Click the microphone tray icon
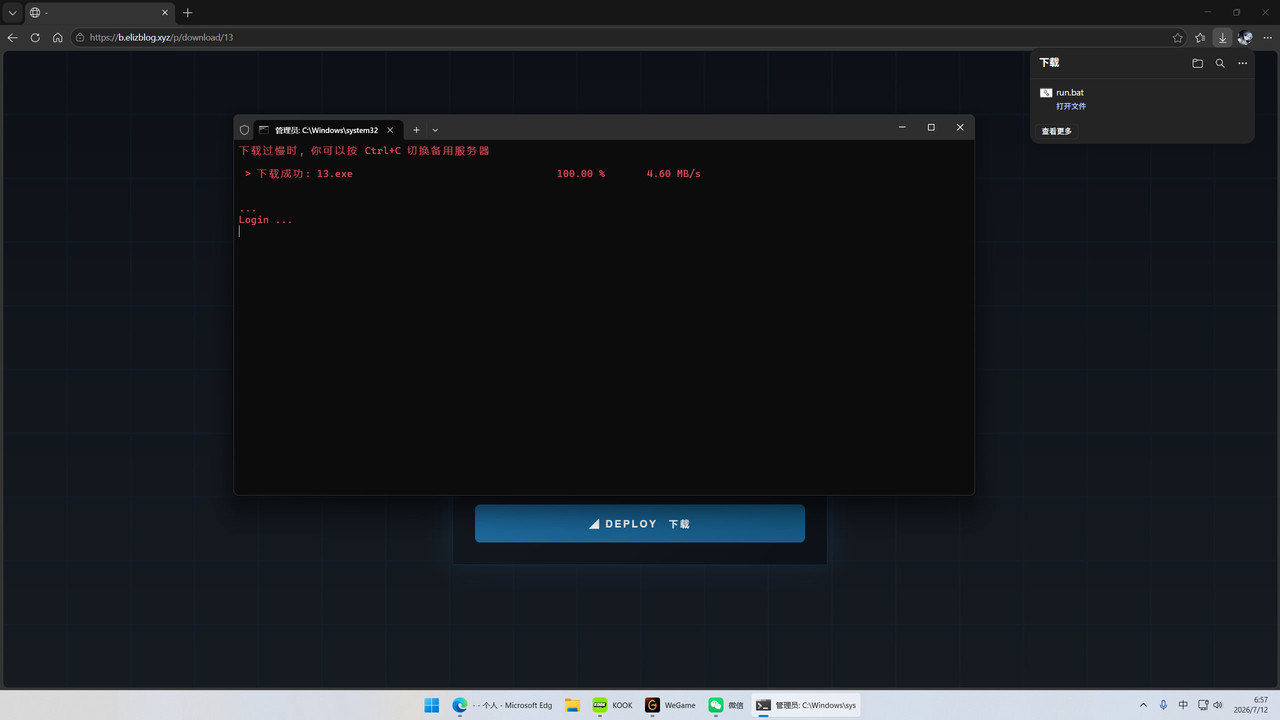 (x=1163, y=705)
